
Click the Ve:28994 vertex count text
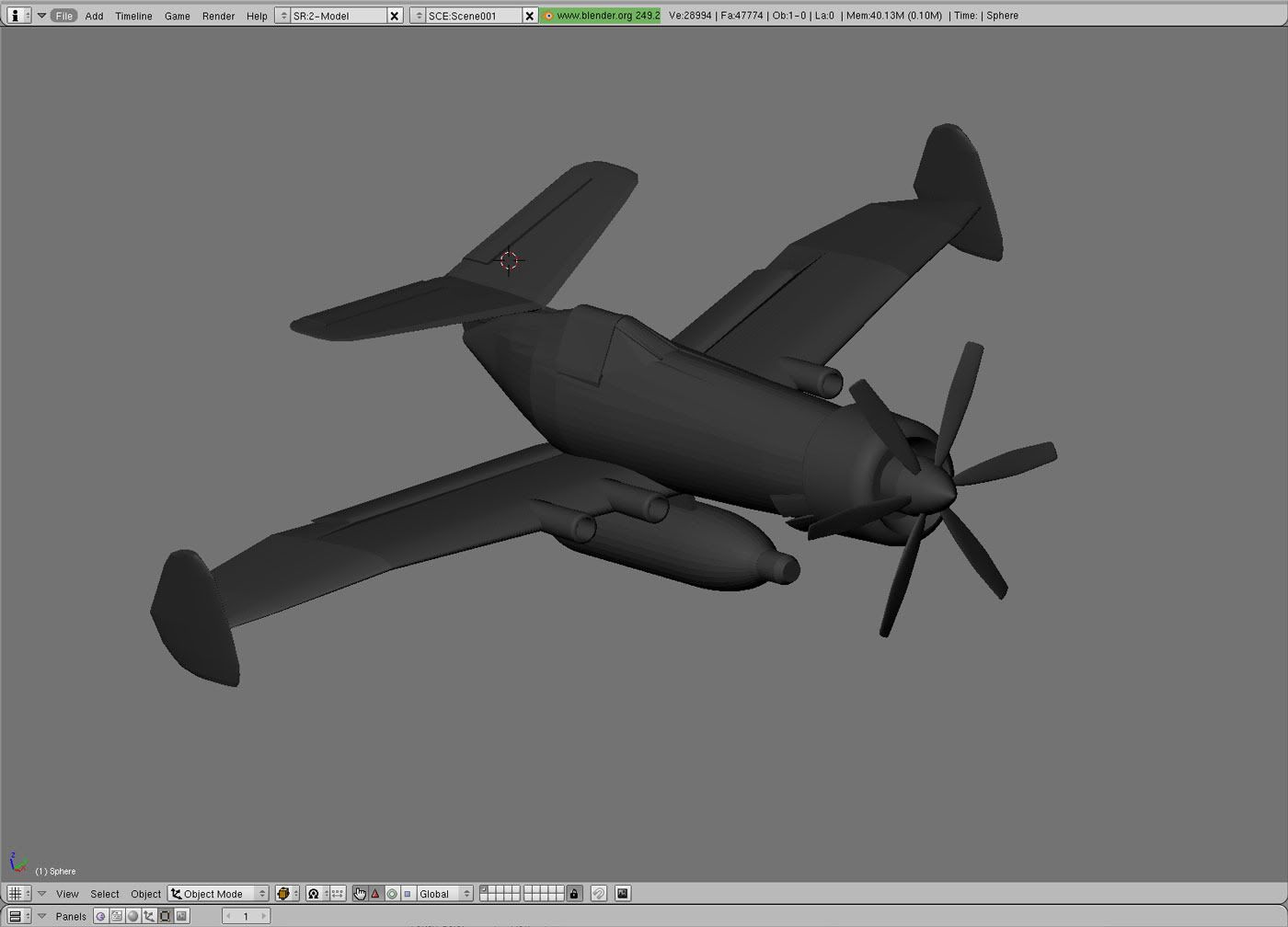tap(690, 16)
